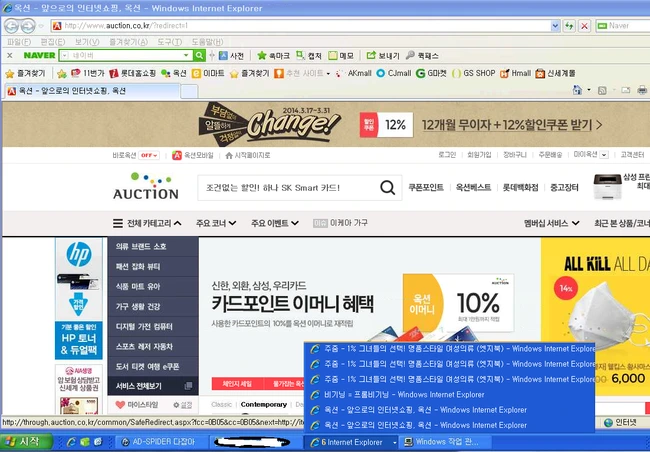Select 비기닝 = 프롬비기닝 window entry
This screenshot has width=650, height=452.
449,395
